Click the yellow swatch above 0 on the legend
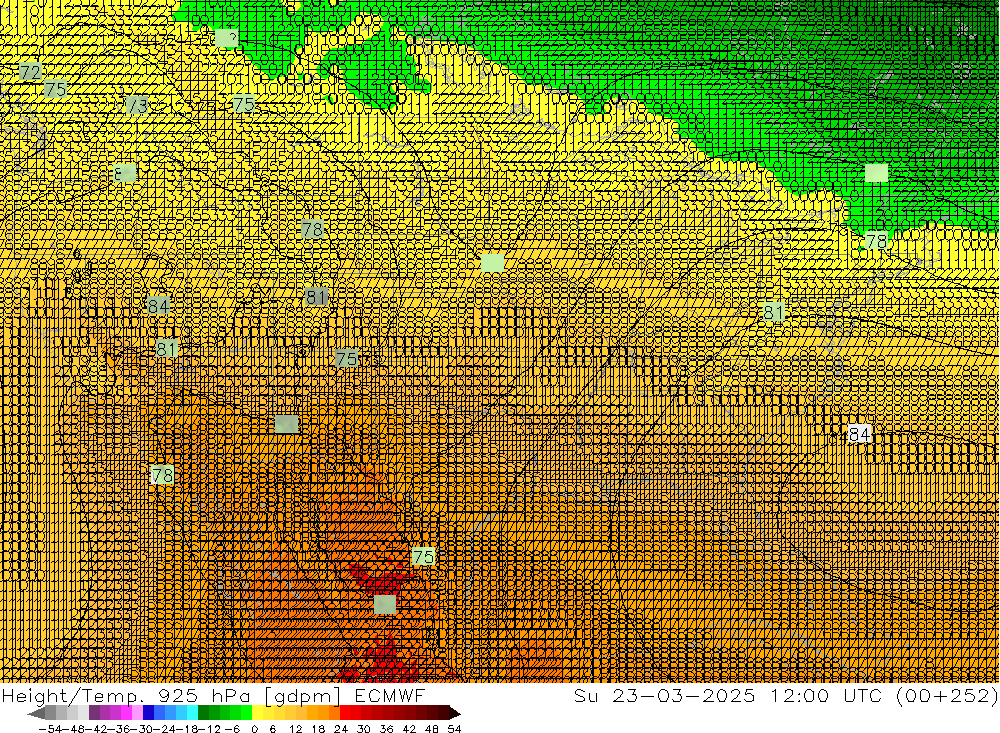The height and width of the screenshot is (733, 1000). click(x=258, y=713)
